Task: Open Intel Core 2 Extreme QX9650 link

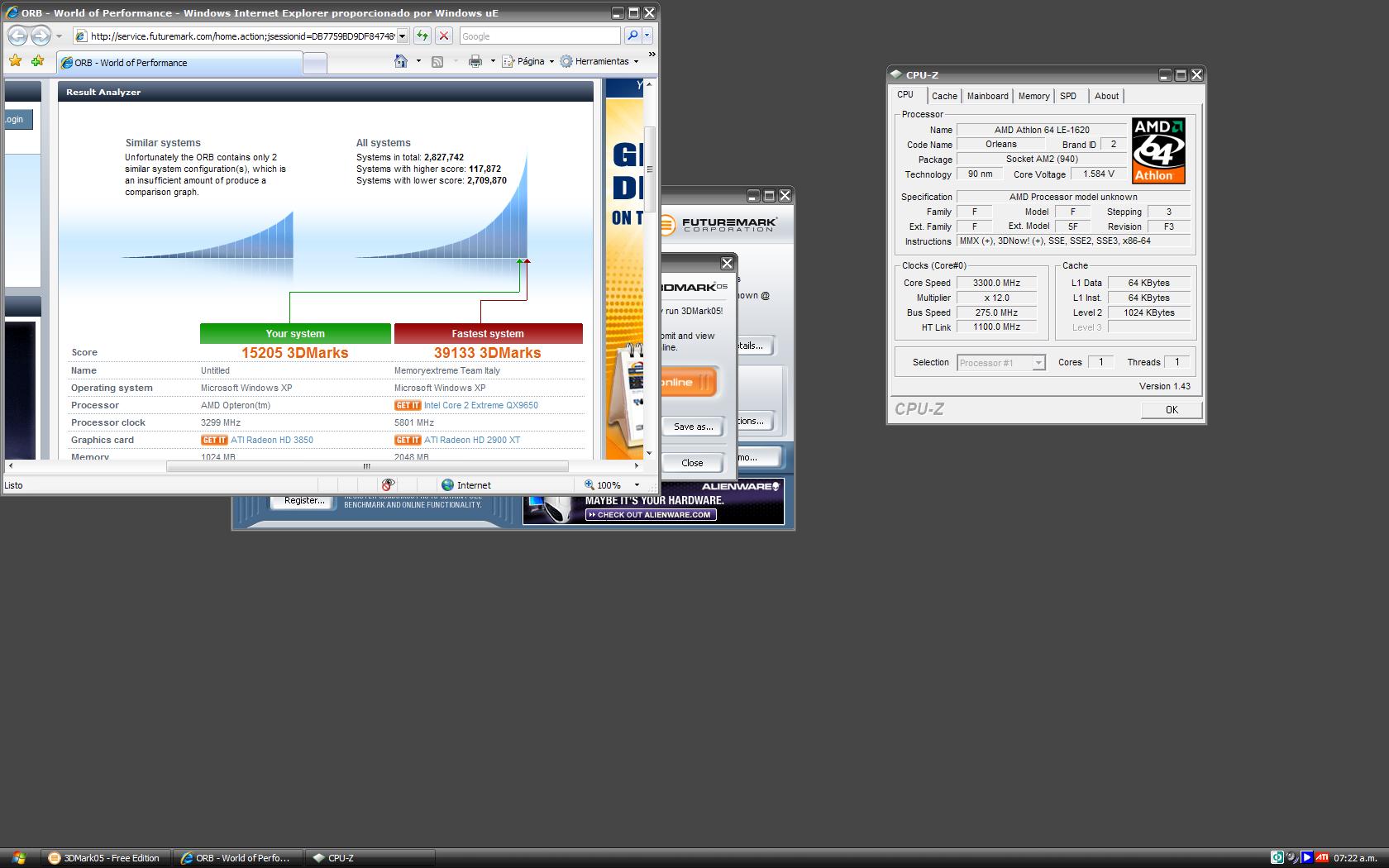Action: [480, 405]
